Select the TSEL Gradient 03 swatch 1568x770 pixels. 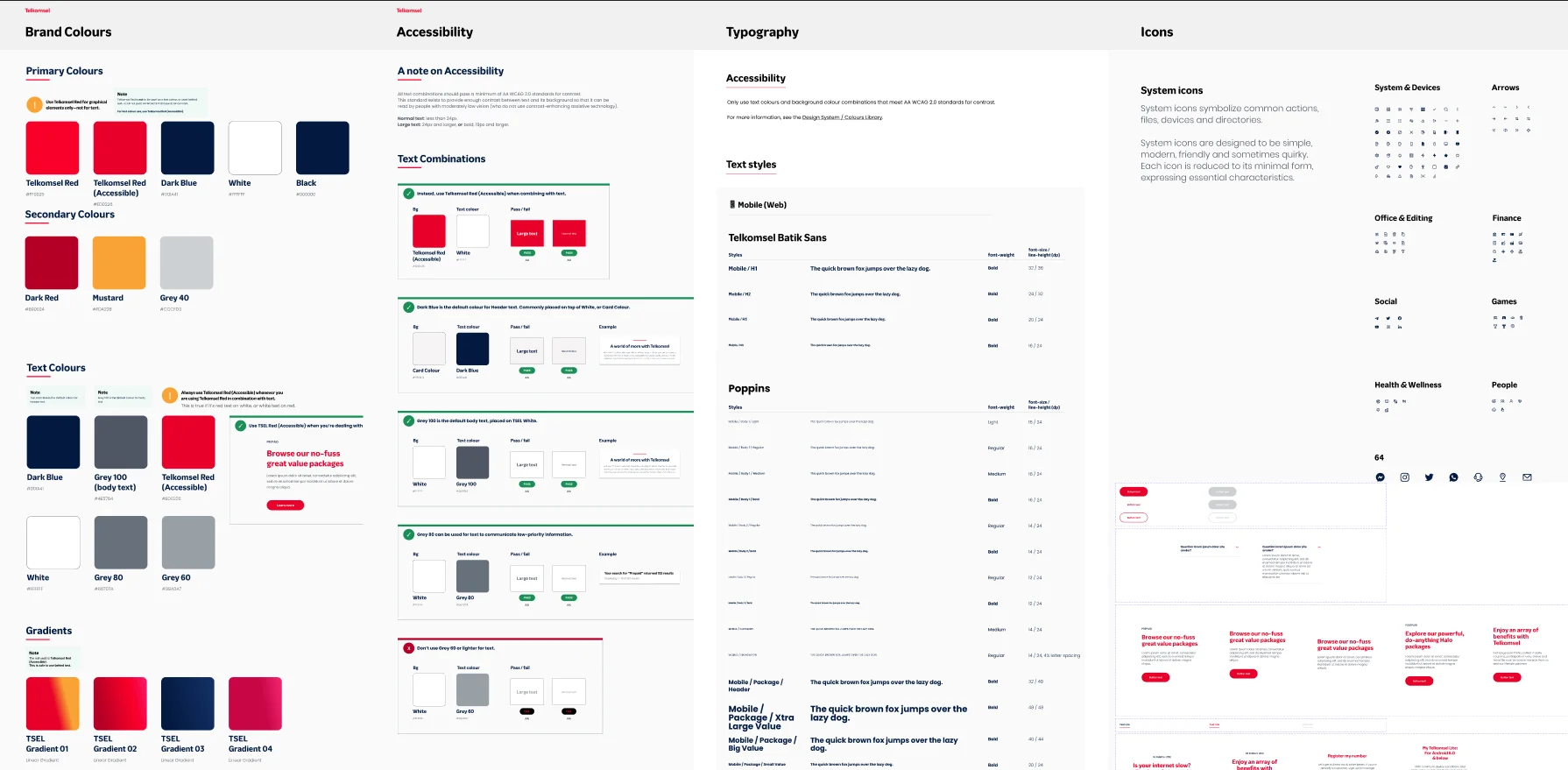click(x=187, y=703)
